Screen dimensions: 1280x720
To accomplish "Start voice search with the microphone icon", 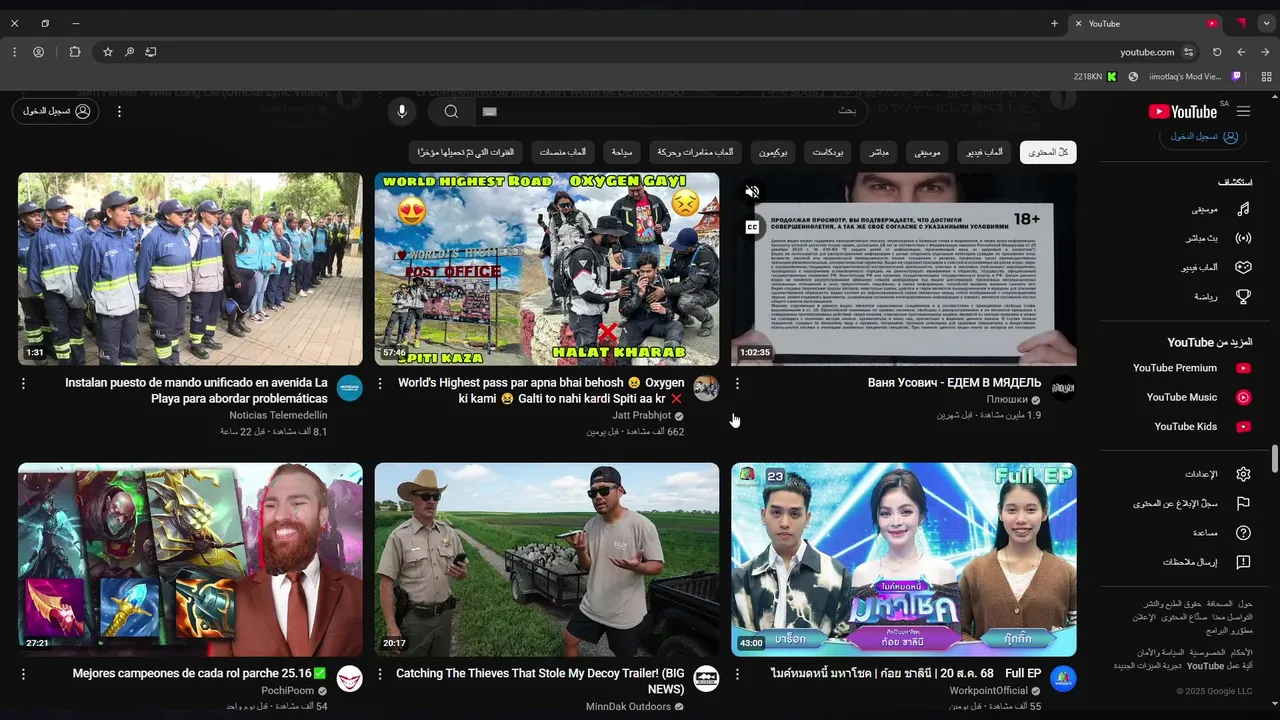I will click(x=402, y=111).
